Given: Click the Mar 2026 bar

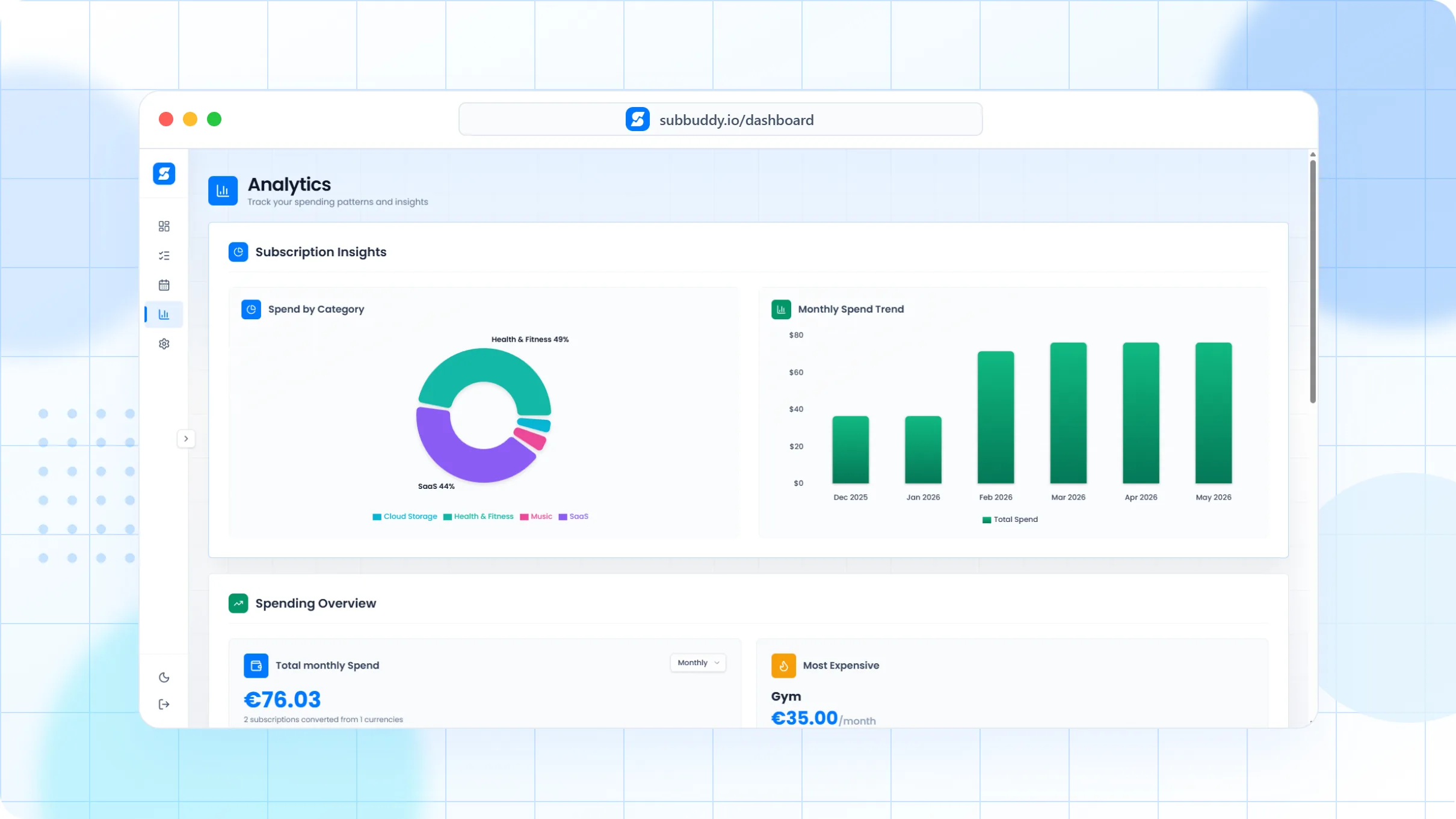Looking at the screenshot, I should pos(1068,413).
